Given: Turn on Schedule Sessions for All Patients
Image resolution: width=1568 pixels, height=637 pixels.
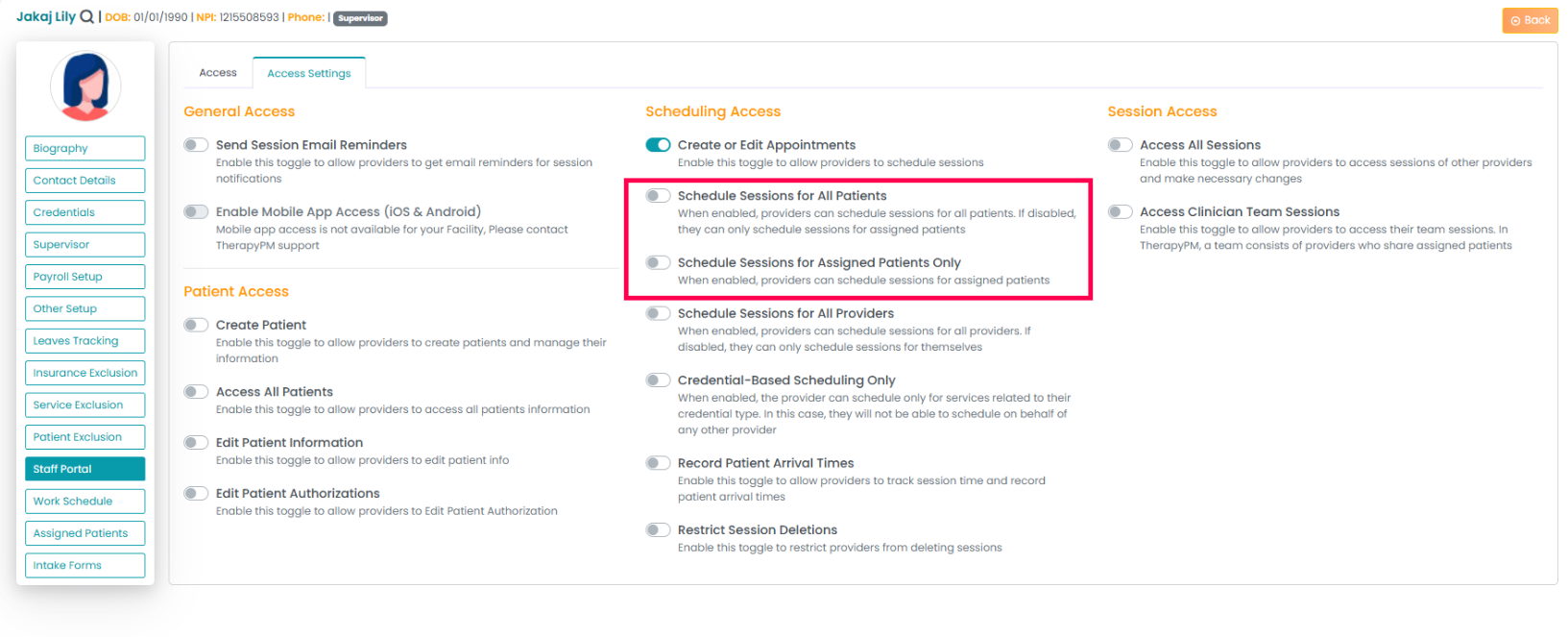Looking at the screenshot, I should click(x=658, y=196).
